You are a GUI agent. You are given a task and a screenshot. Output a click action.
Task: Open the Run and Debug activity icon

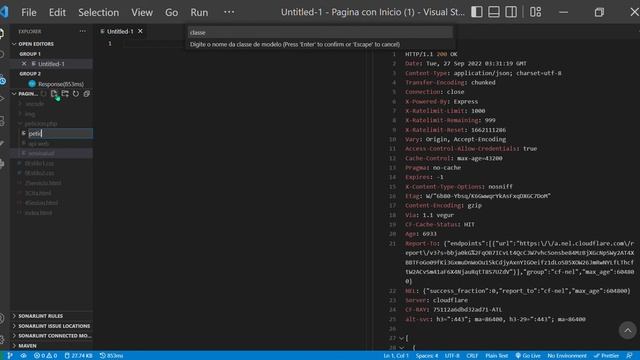(2, 98)
